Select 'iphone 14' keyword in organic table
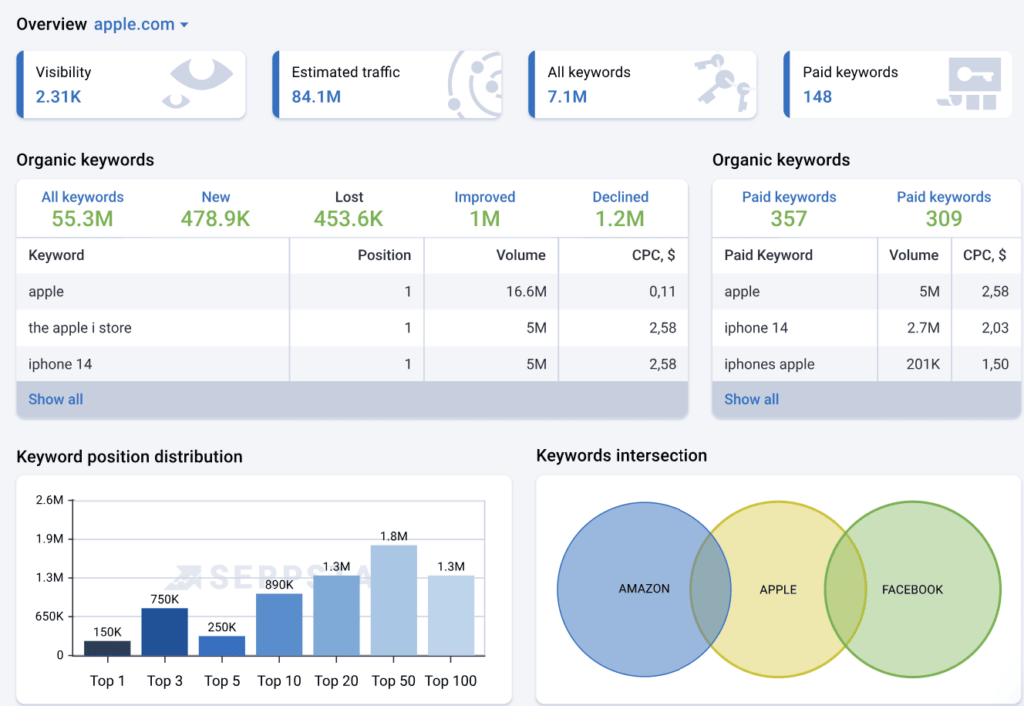1024x706 pixels. click(x=60, y=364)
